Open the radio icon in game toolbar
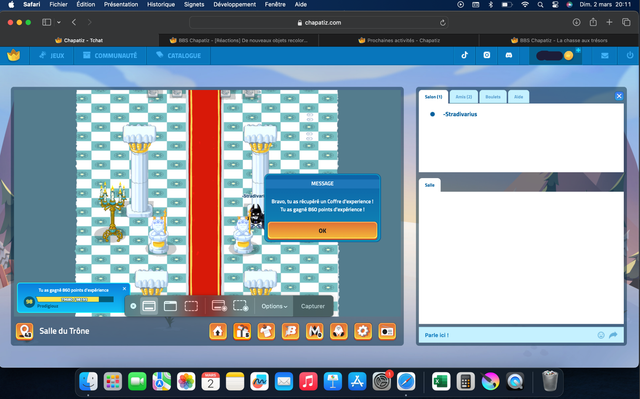 [x=387, y=331]
